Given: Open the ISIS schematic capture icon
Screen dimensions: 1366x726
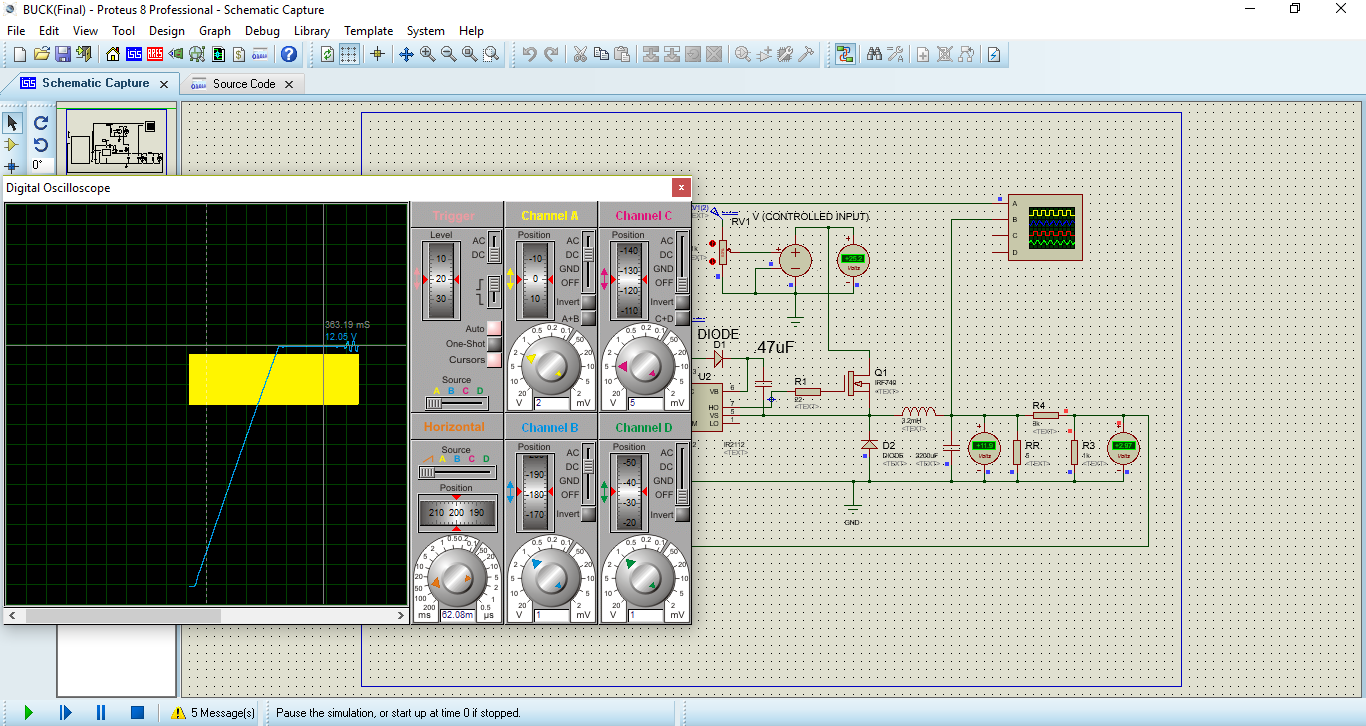Looking at the screenshot, I should click(133, 54).
